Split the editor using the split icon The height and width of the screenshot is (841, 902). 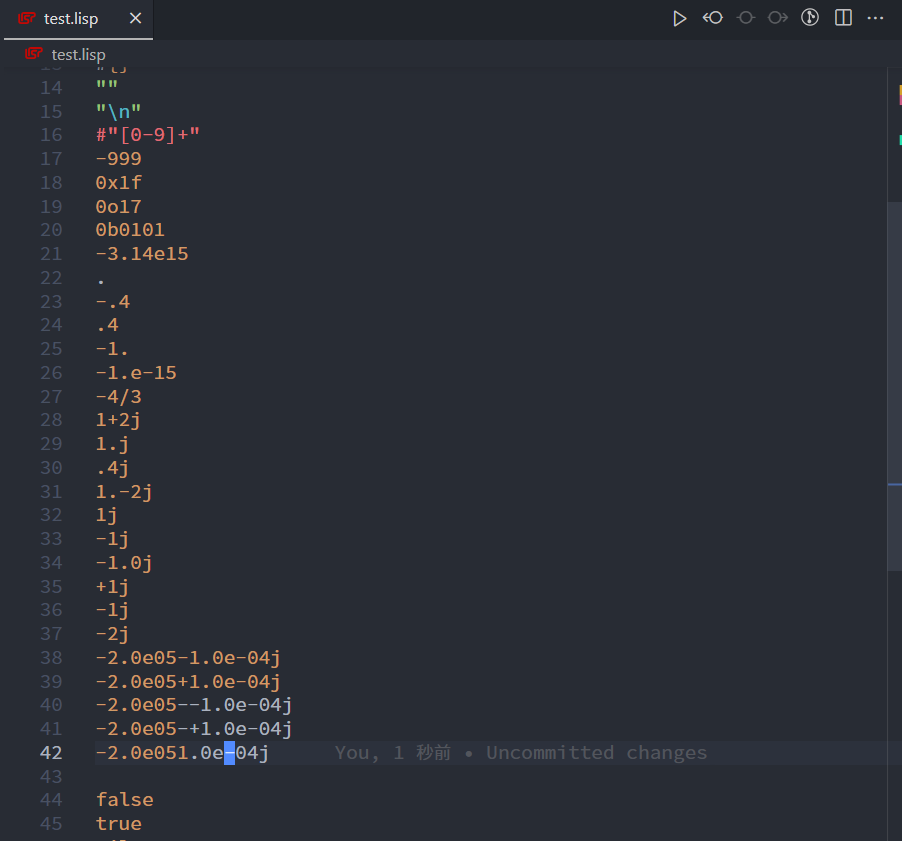pos(841,18)
